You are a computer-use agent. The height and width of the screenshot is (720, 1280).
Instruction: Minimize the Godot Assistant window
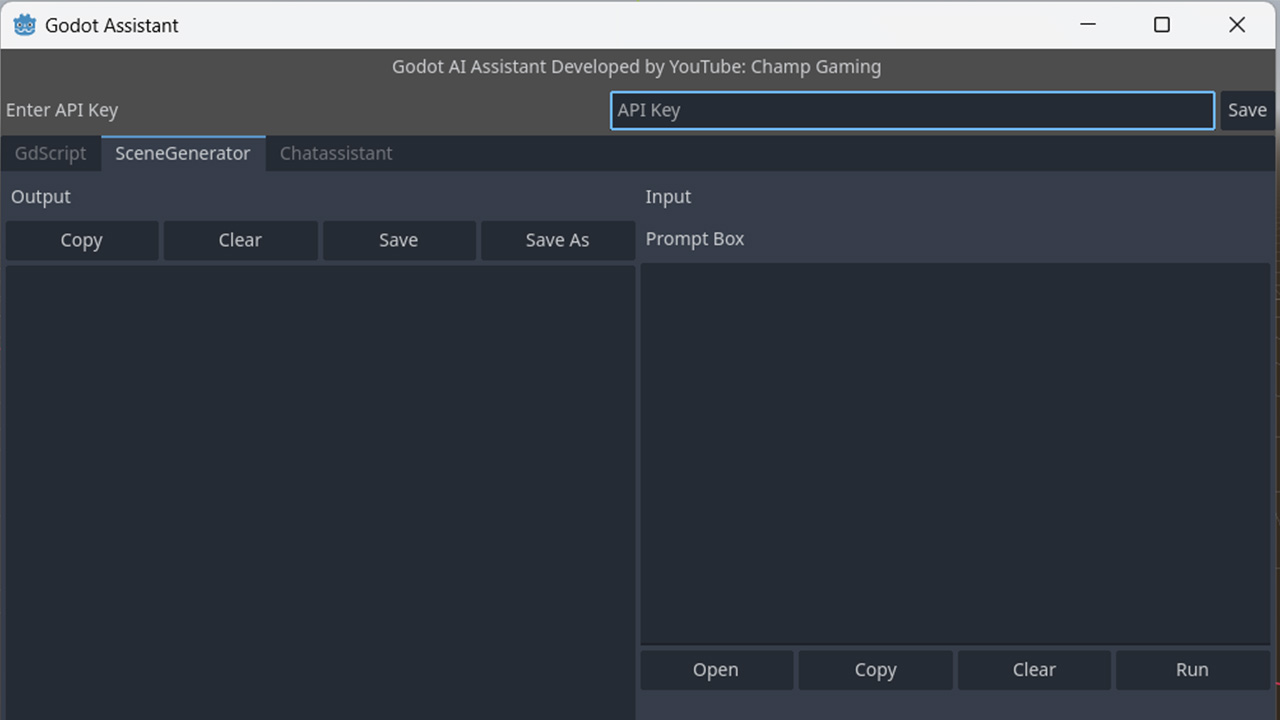pyautogui.click(x=1088, y=24)
